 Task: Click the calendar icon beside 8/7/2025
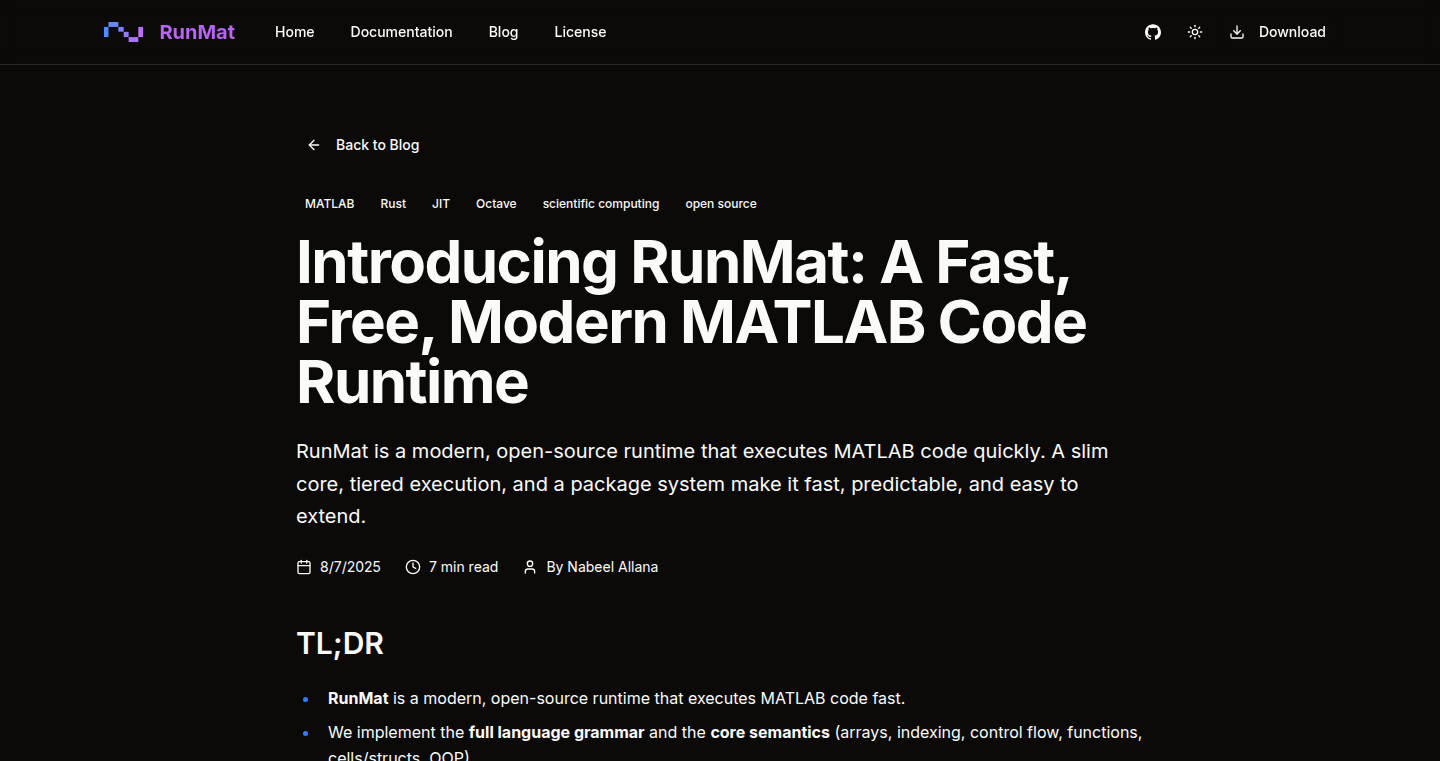click(x=304, y=567)
